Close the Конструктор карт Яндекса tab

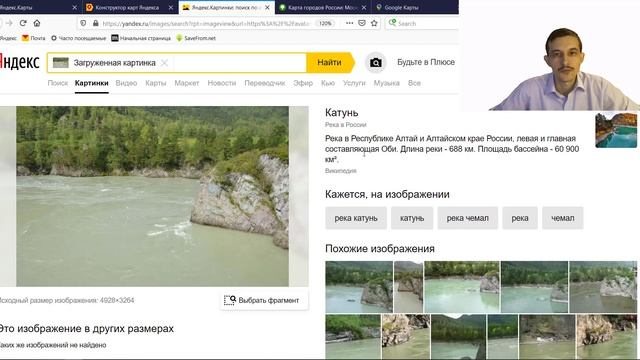171,7
